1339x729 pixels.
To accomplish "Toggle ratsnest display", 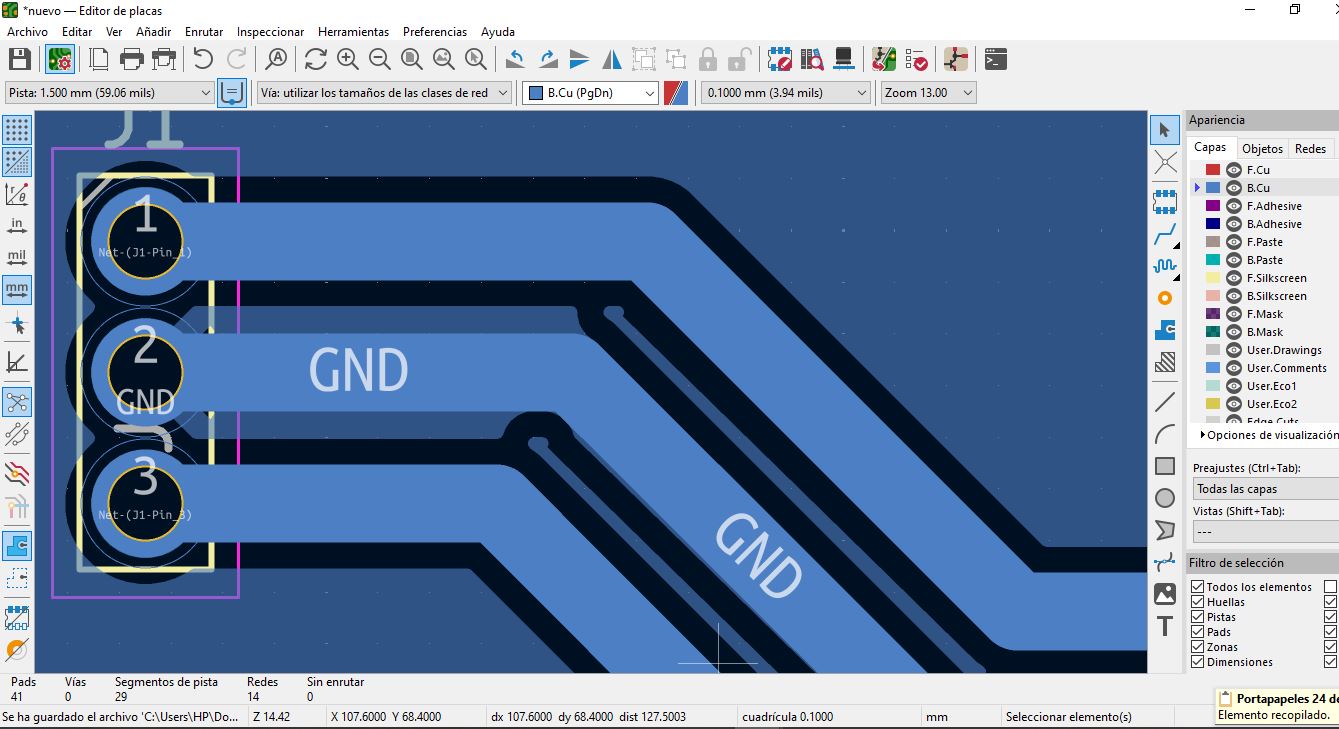I will [x=17, y=402].
